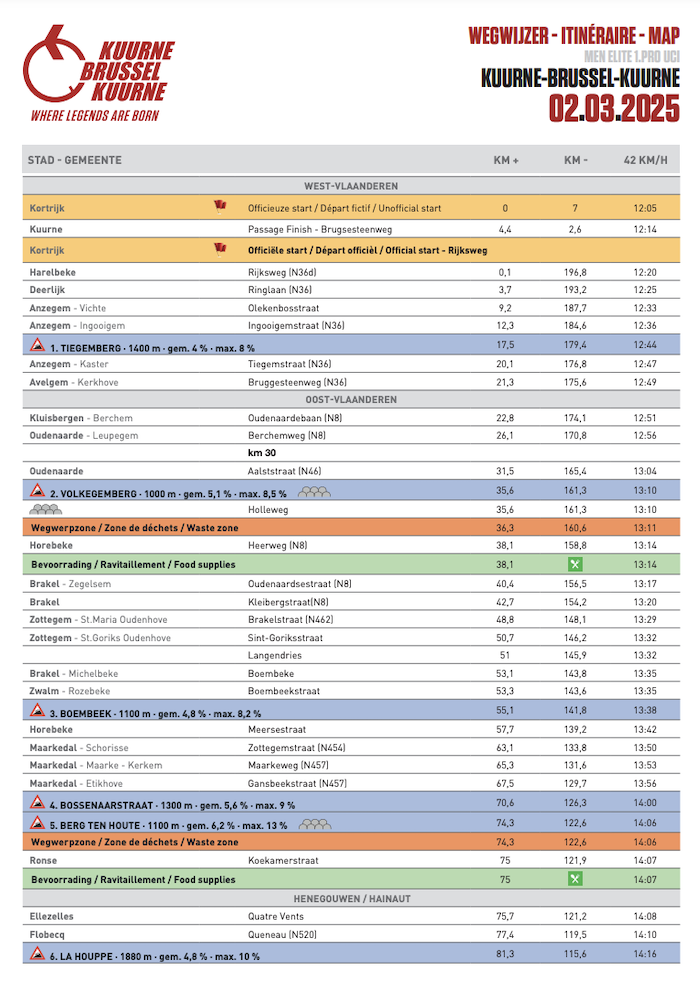
Task: Click the Bossenaarstraat climb warning icon
Action: pyautogui.click(x=36, y=801)
